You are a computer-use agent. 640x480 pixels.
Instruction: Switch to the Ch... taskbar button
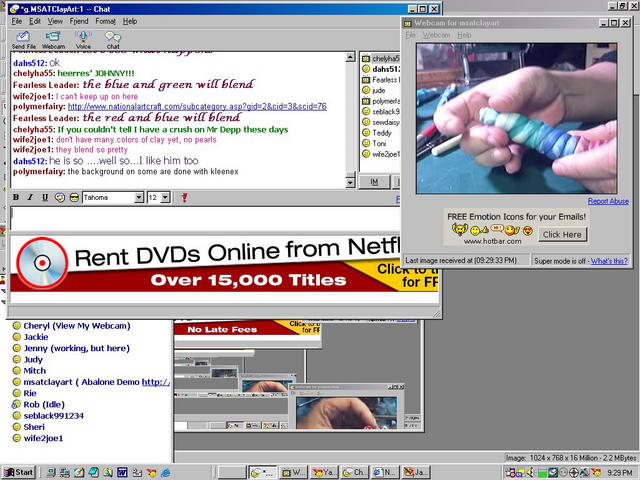pos(354,473)
